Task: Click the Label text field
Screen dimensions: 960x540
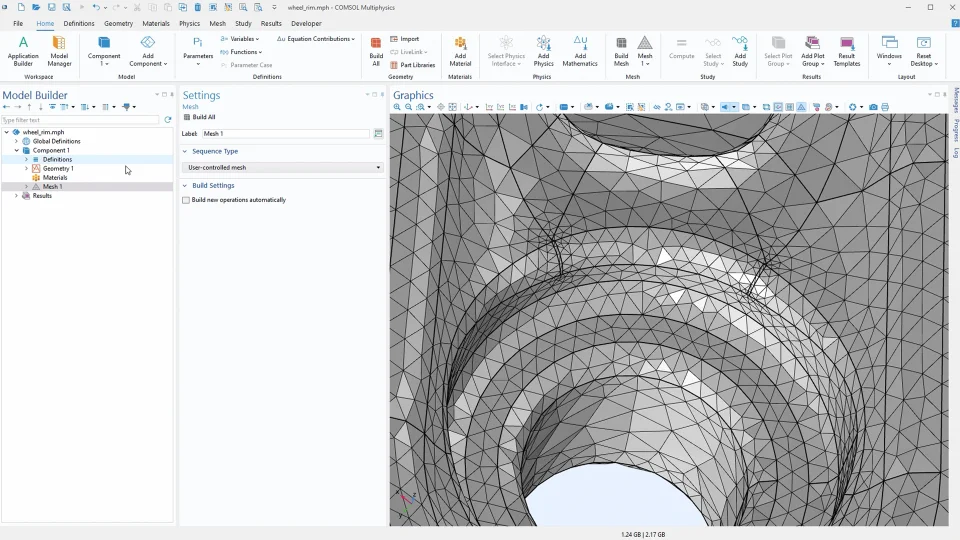Action: click(x=285, y=133)
